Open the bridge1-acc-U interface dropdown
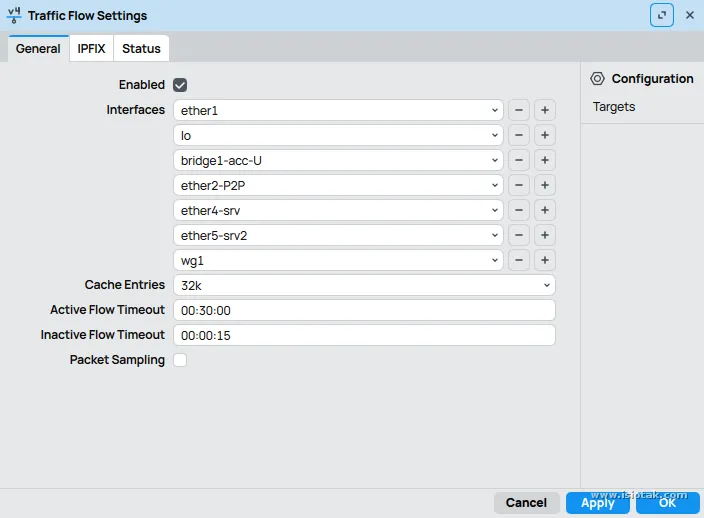Image resolution: width=704 pixels, height=518 pixels. click(x=338, y=160)
